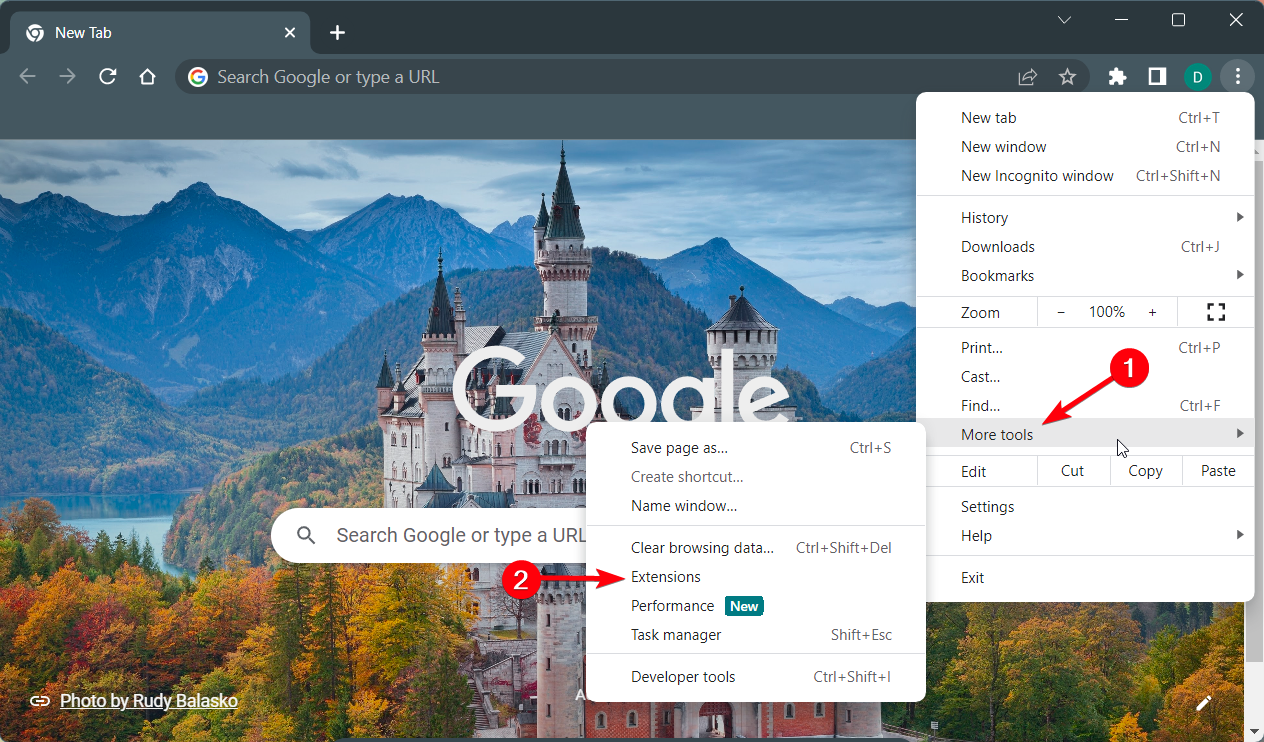
Task: Open the Photo by Rudy Balasko link
Action: point(149,701)
